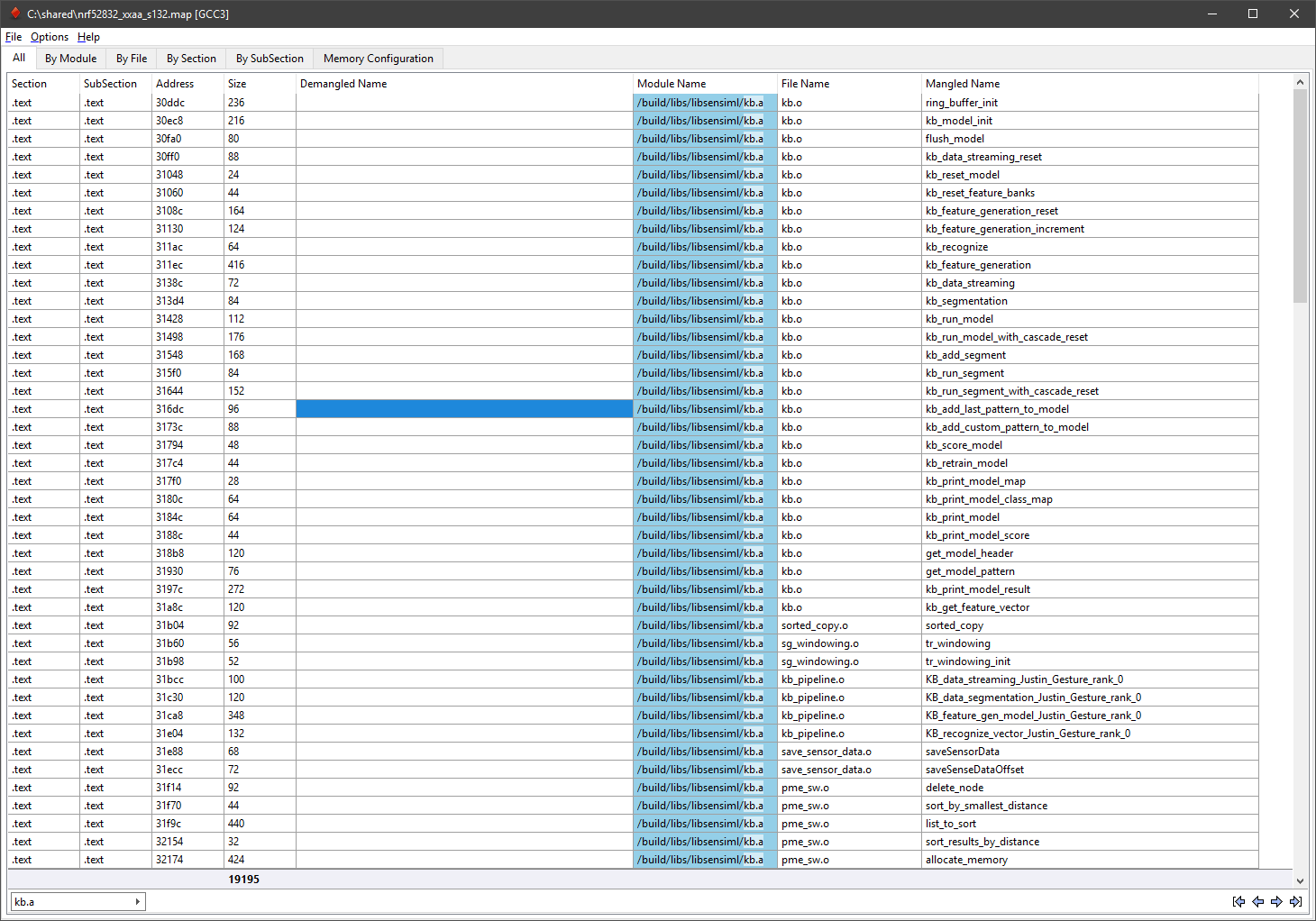Click the scrollbar down arrow
The image size is (1316, 921).
pos(1300,880)
